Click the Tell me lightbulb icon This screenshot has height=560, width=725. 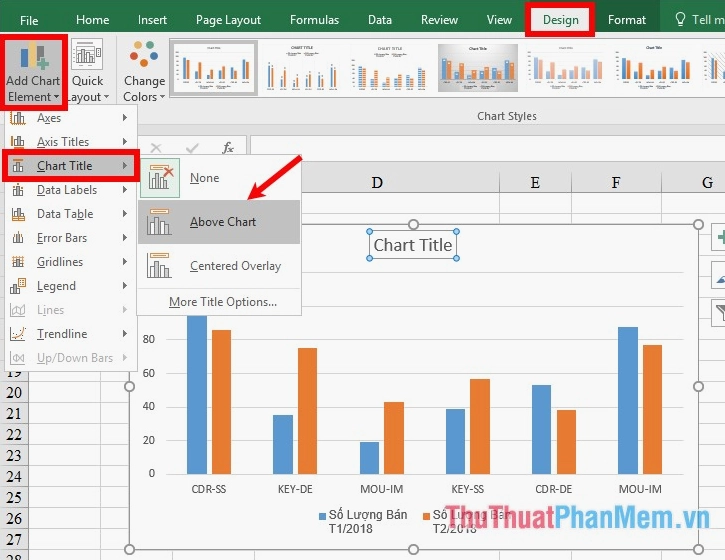(680, 19)
